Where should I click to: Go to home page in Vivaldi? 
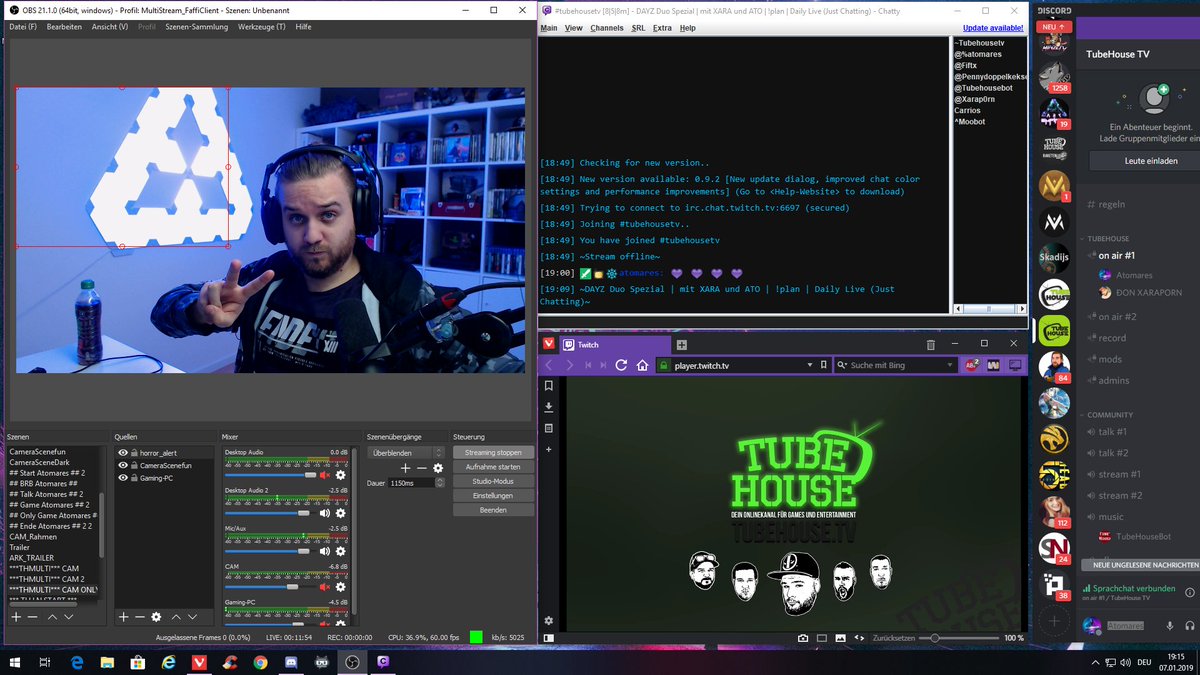(642, 365)
